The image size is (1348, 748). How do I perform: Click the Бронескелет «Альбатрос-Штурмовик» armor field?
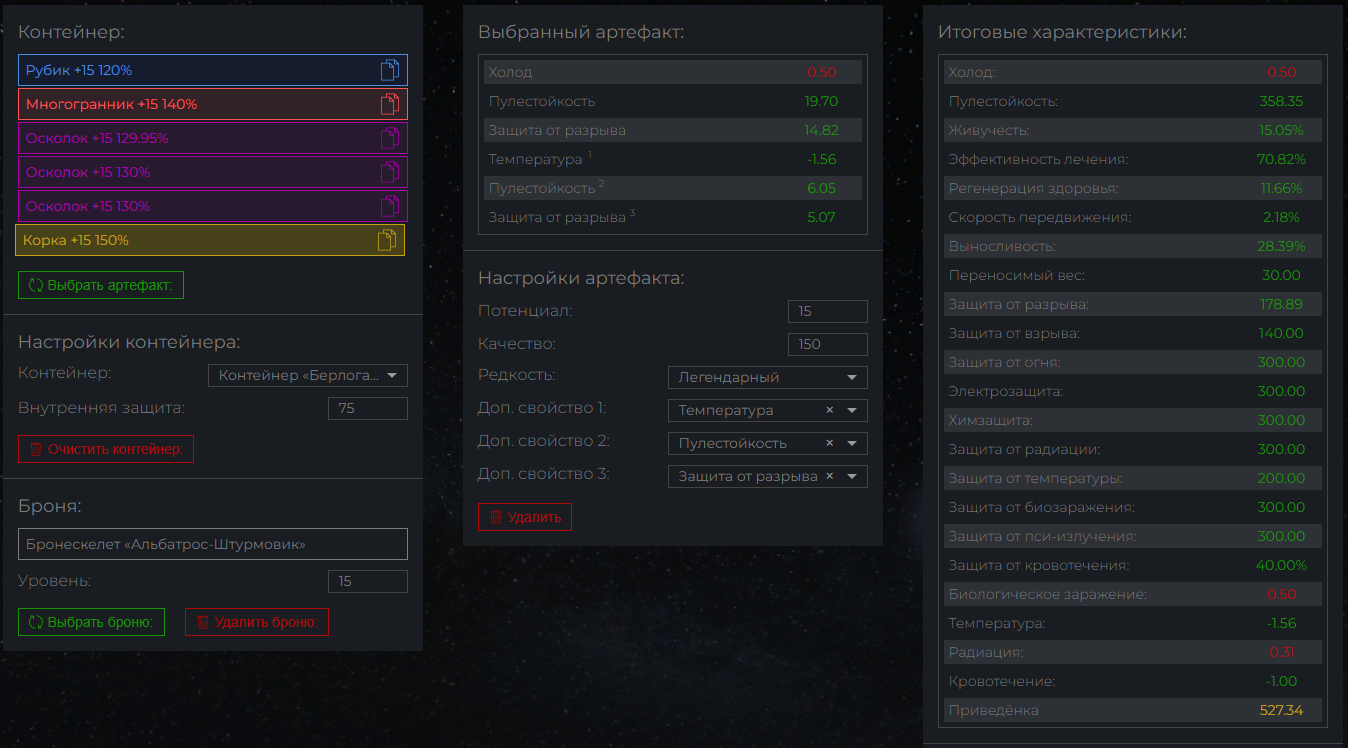pyautogui.click(x=212, y=544)
